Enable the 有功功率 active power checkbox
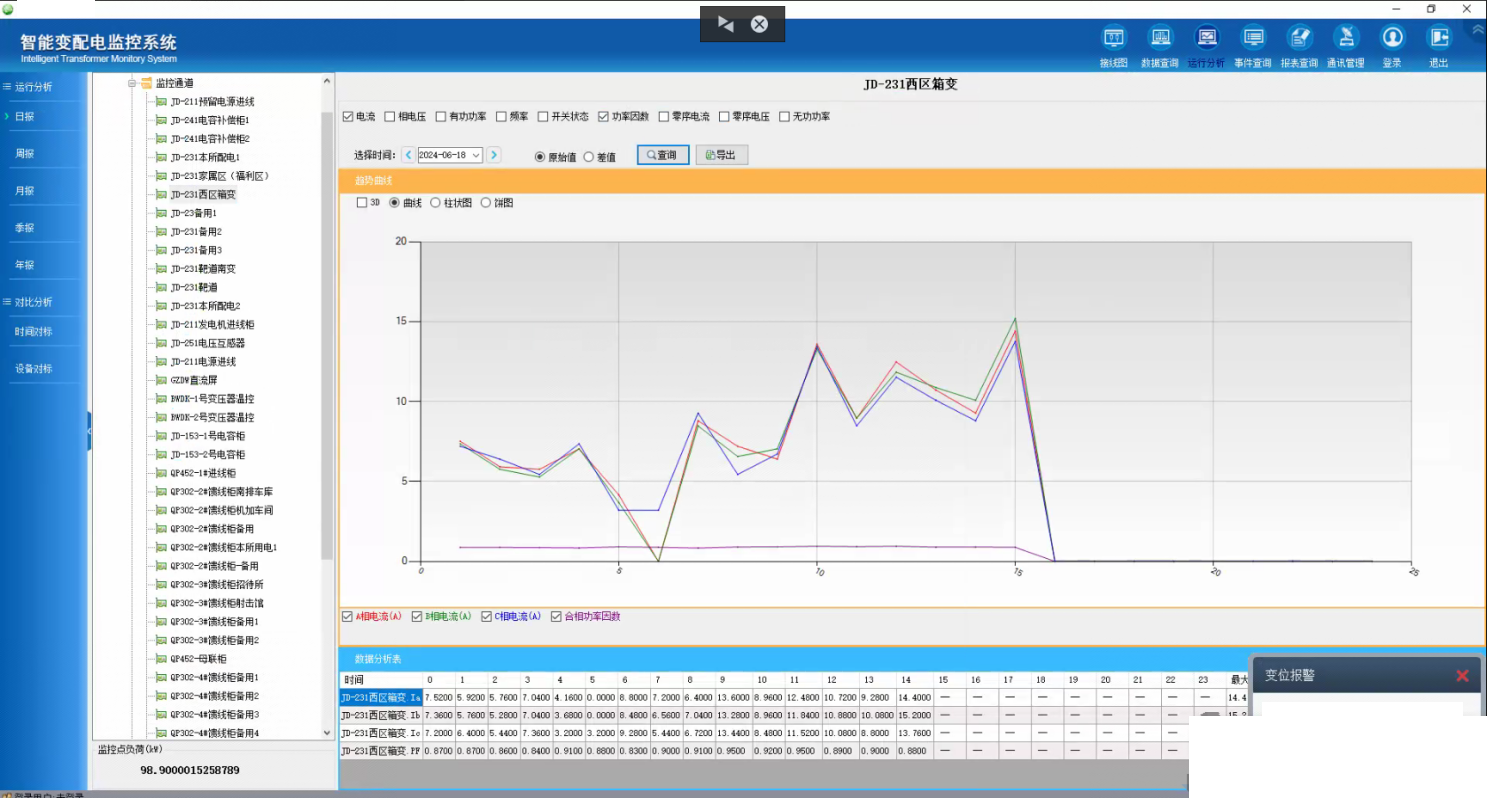The width and height of the screenshot is (1487, 798). pyautogui.click(x=440, y=117)
